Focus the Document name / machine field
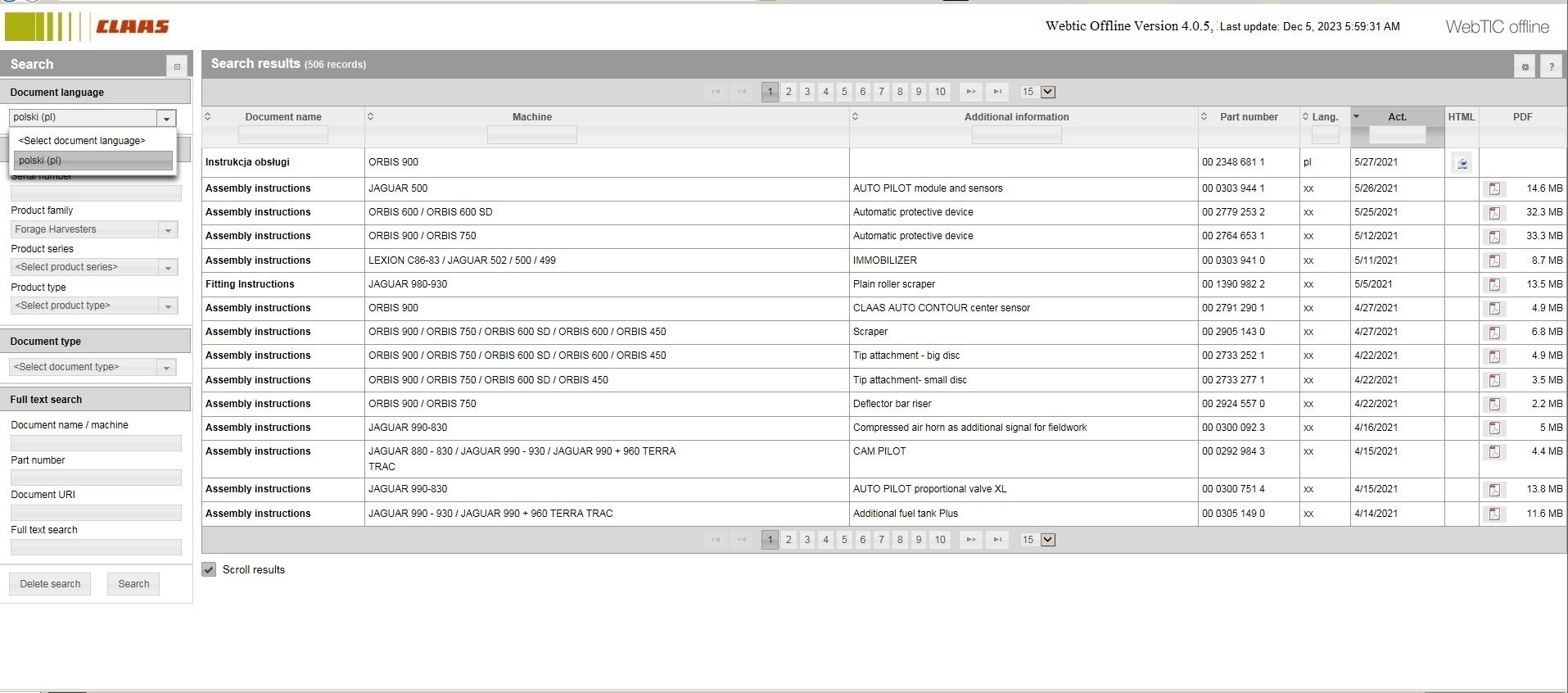This screenshot has height=693, width=1568. [96, 443]
